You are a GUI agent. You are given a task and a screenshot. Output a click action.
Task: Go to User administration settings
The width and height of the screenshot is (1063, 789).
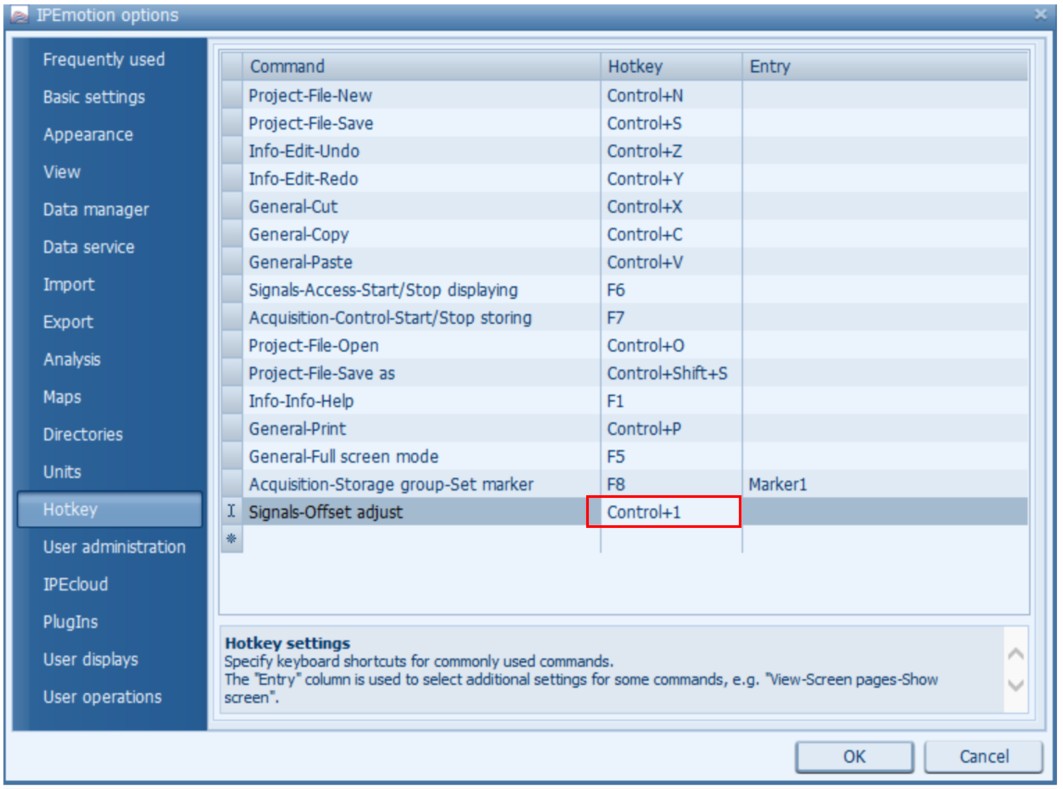(113, 547)
